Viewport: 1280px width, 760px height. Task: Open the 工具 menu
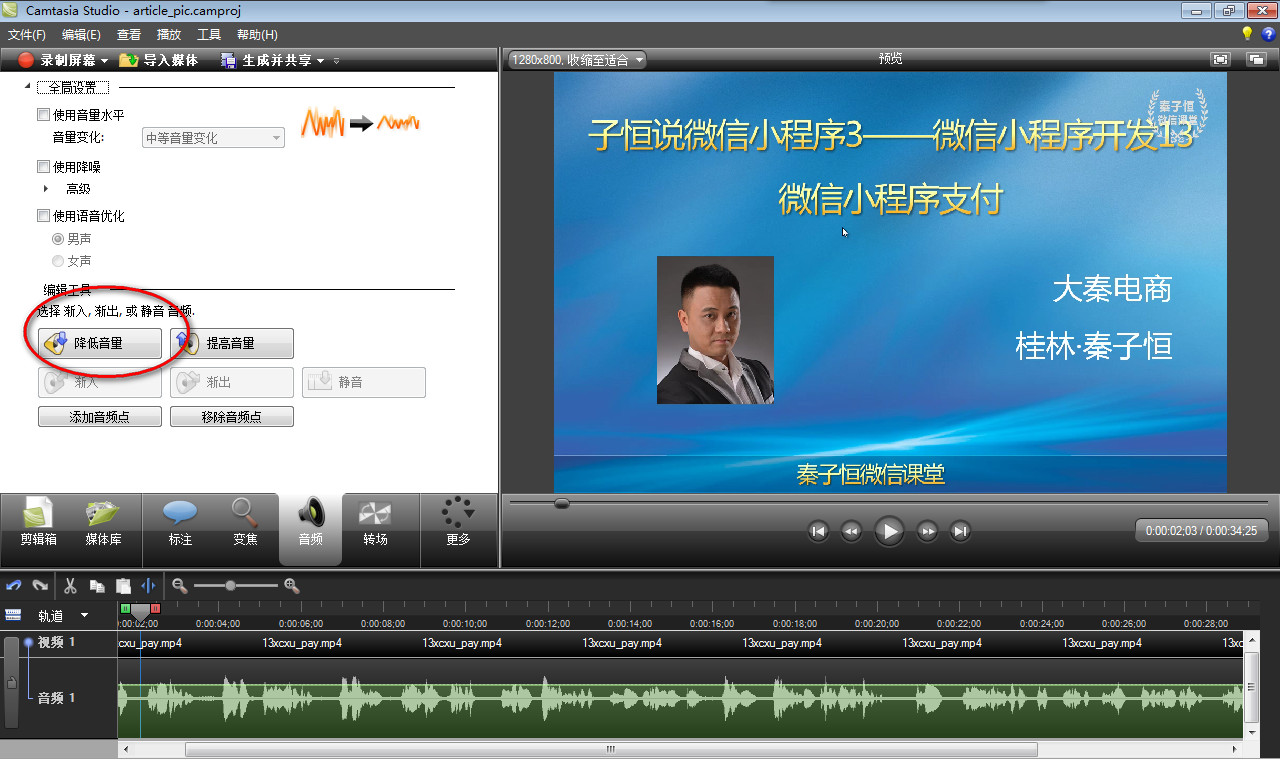tap(209, 34)
